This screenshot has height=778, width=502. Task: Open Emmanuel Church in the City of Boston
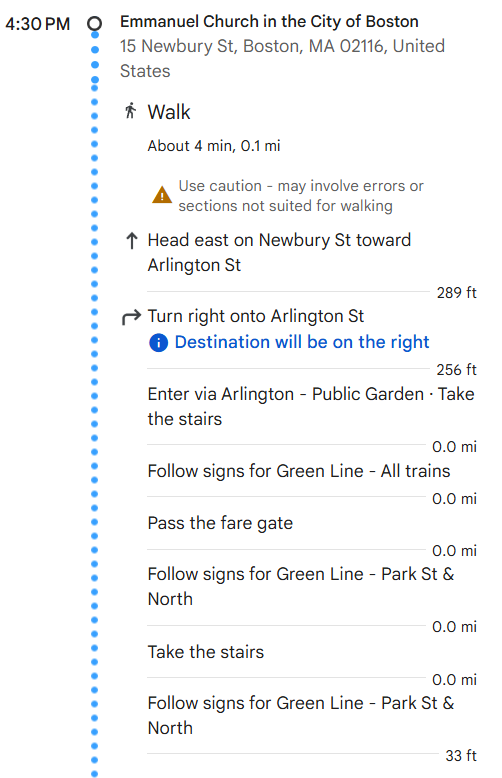click(269, 21)
